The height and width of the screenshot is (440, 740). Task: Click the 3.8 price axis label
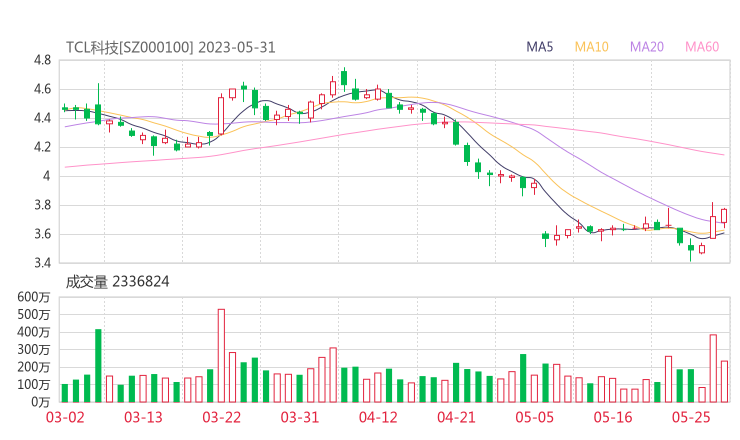point(42,205)
